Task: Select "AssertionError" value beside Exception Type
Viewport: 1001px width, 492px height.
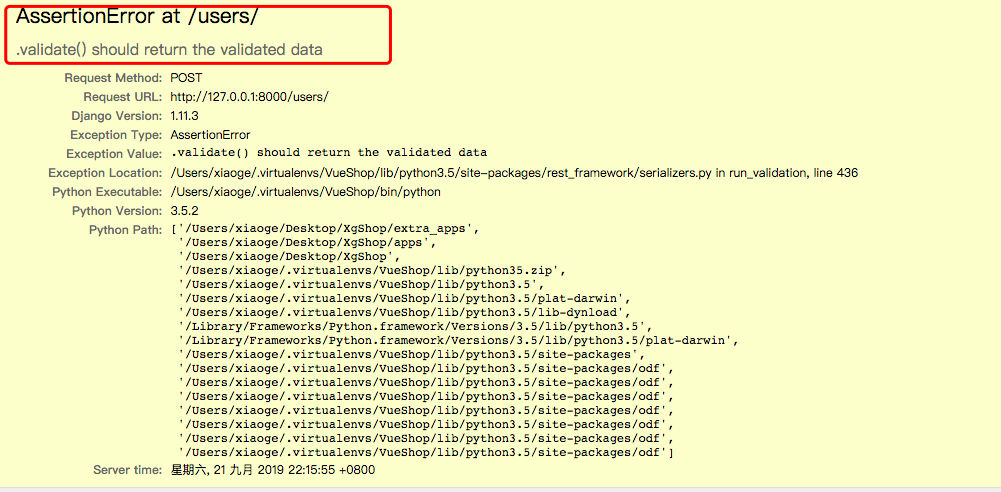Action: click(x=210, y=135)
